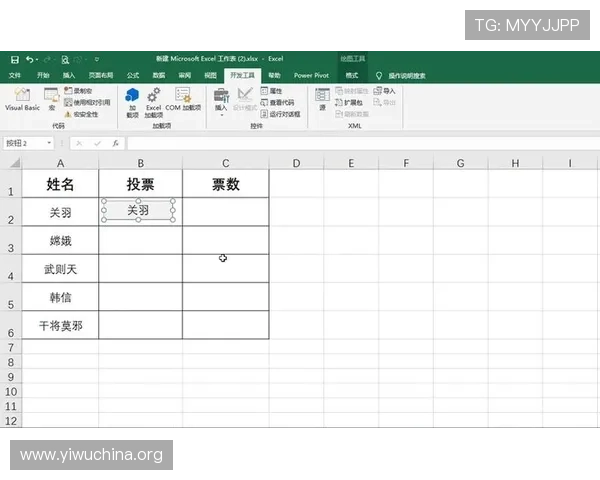
Task: Click cell A4 containing 武则天
Action: coord(60,269)
